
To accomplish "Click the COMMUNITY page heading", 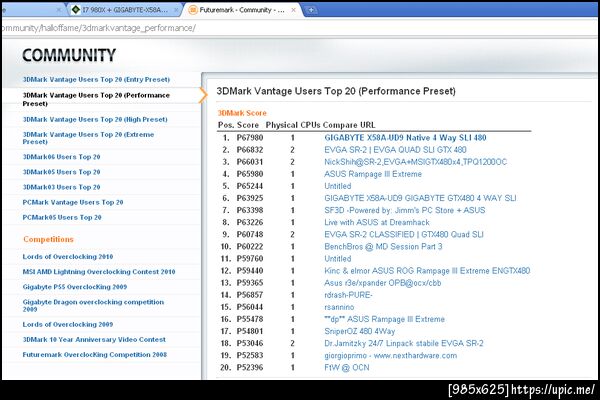I will (69, 56).
